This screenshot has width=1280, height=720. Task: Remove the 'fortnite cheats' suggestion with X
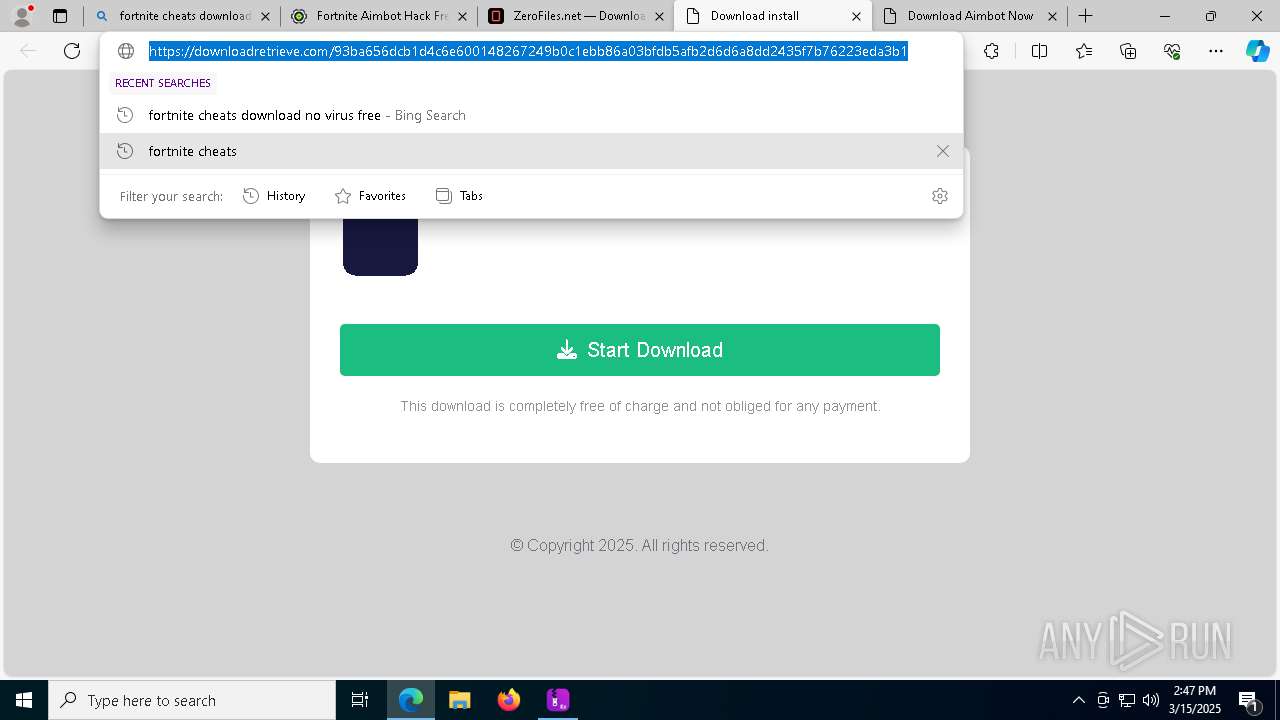point(942,151)
